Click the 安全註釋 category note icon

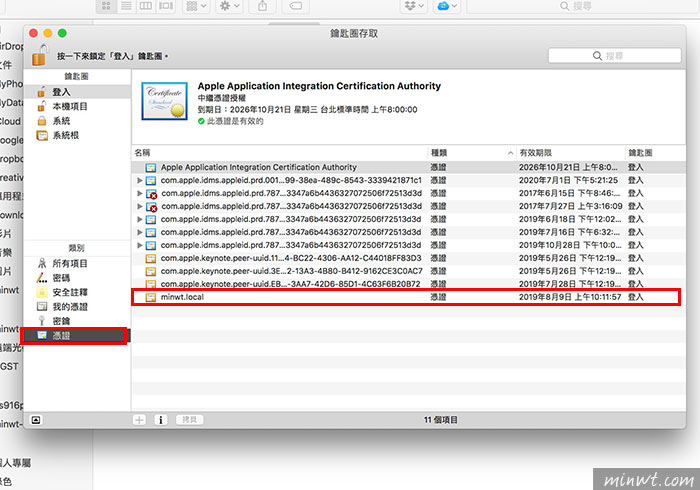(x=42, y=292)
